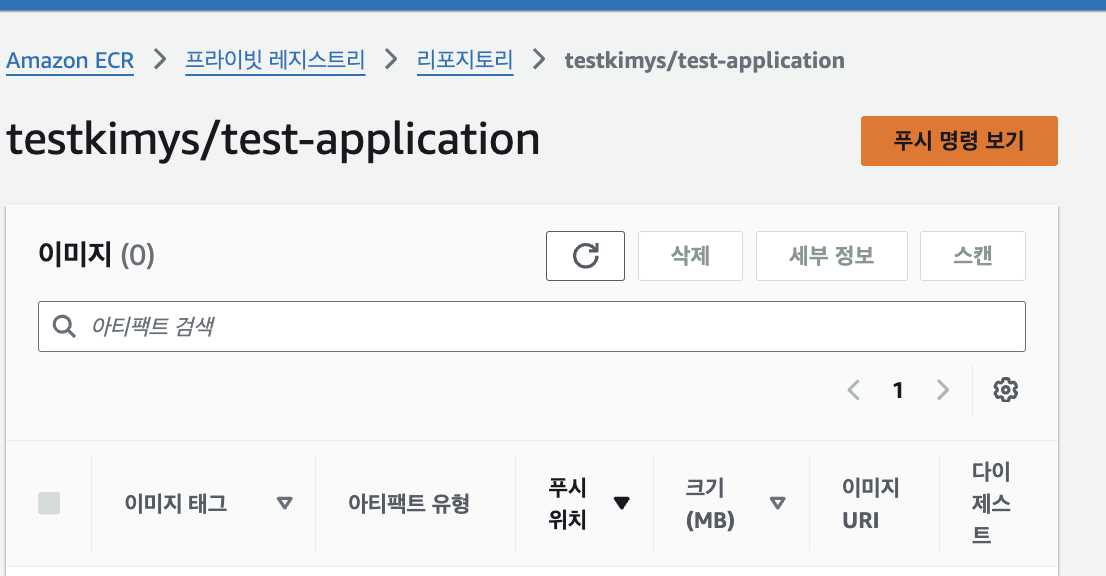Image resolution: width=1106 pixels, height=576 pixels.
Task: Go to next page arrow
Action: click(x=942, y=390)
